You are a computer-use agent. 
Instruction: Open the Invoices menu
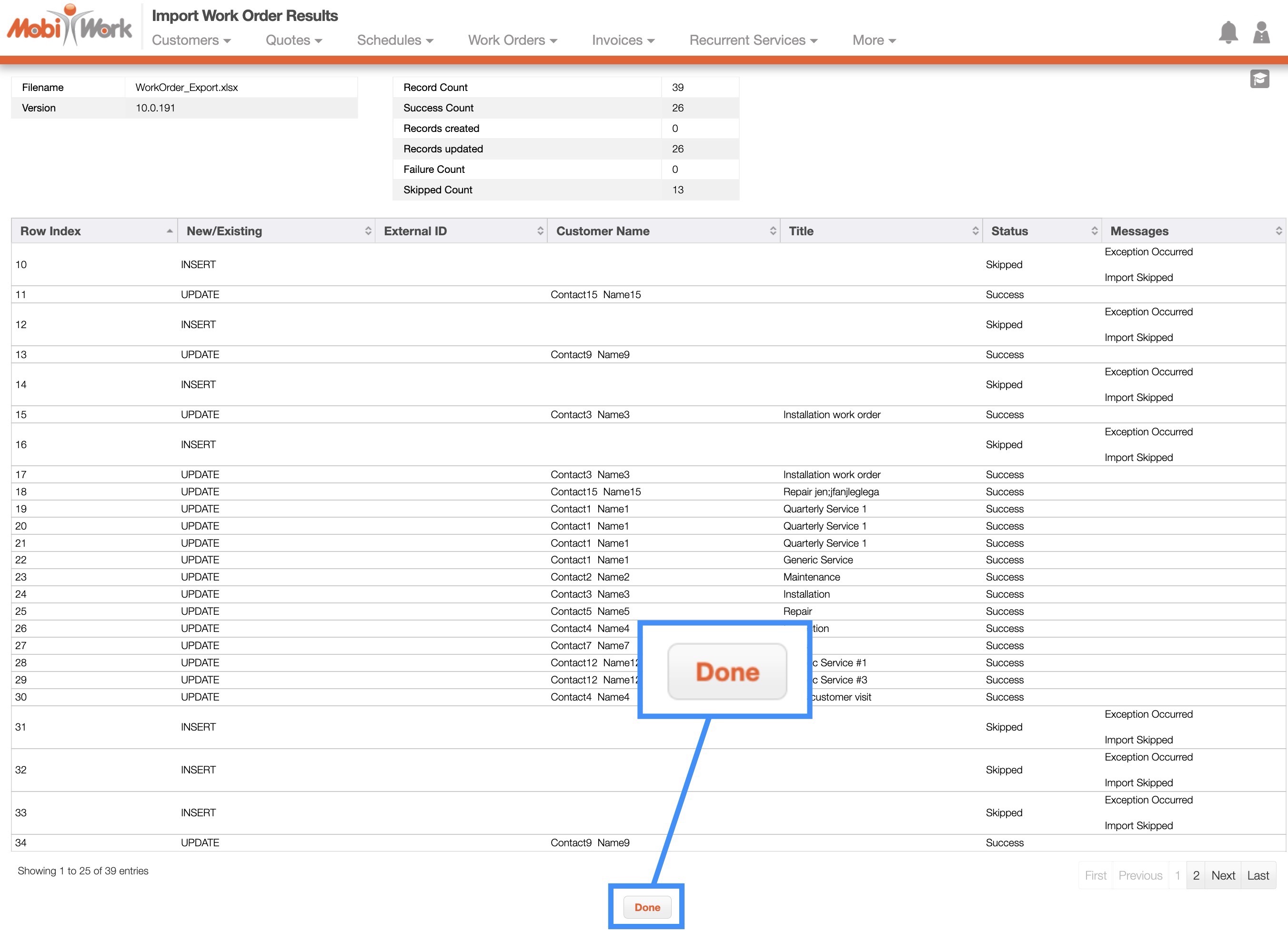pyautogui.click(x=623, y=40)
